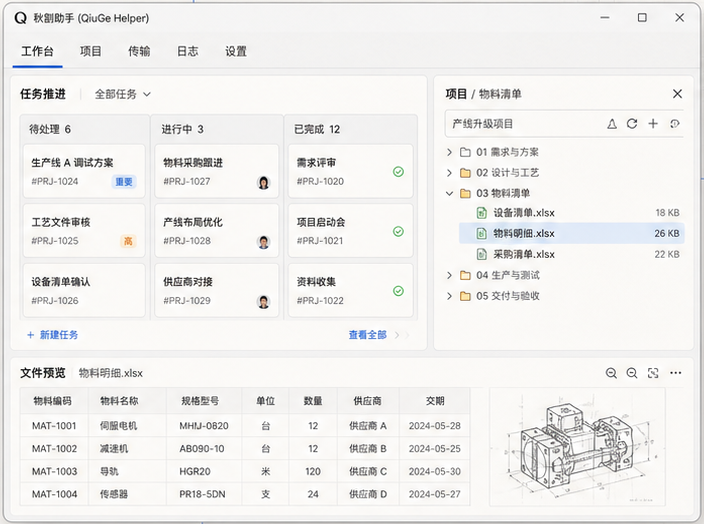
Task: Click the 项目 breadcrumb in right panel
Action: click(456, 94)
